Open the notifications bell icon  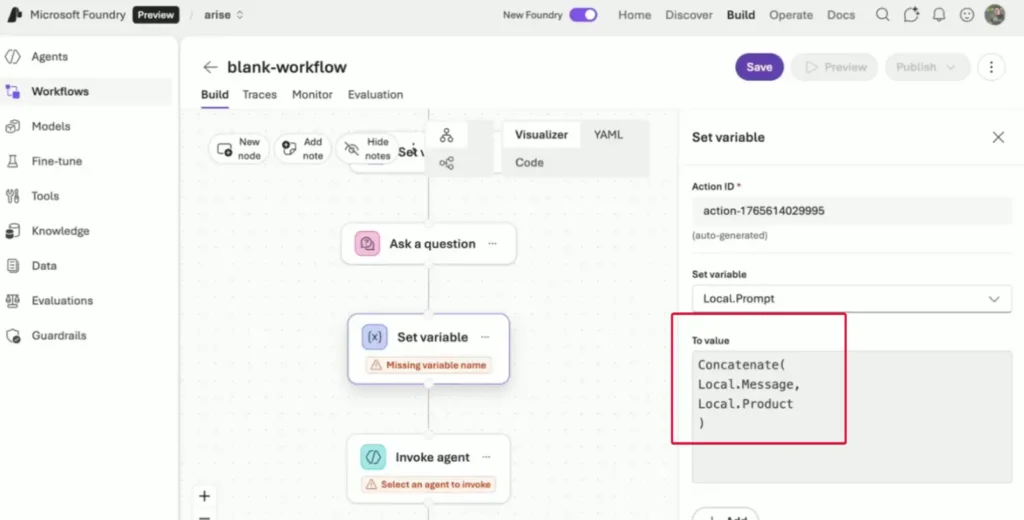coord(938,15)
